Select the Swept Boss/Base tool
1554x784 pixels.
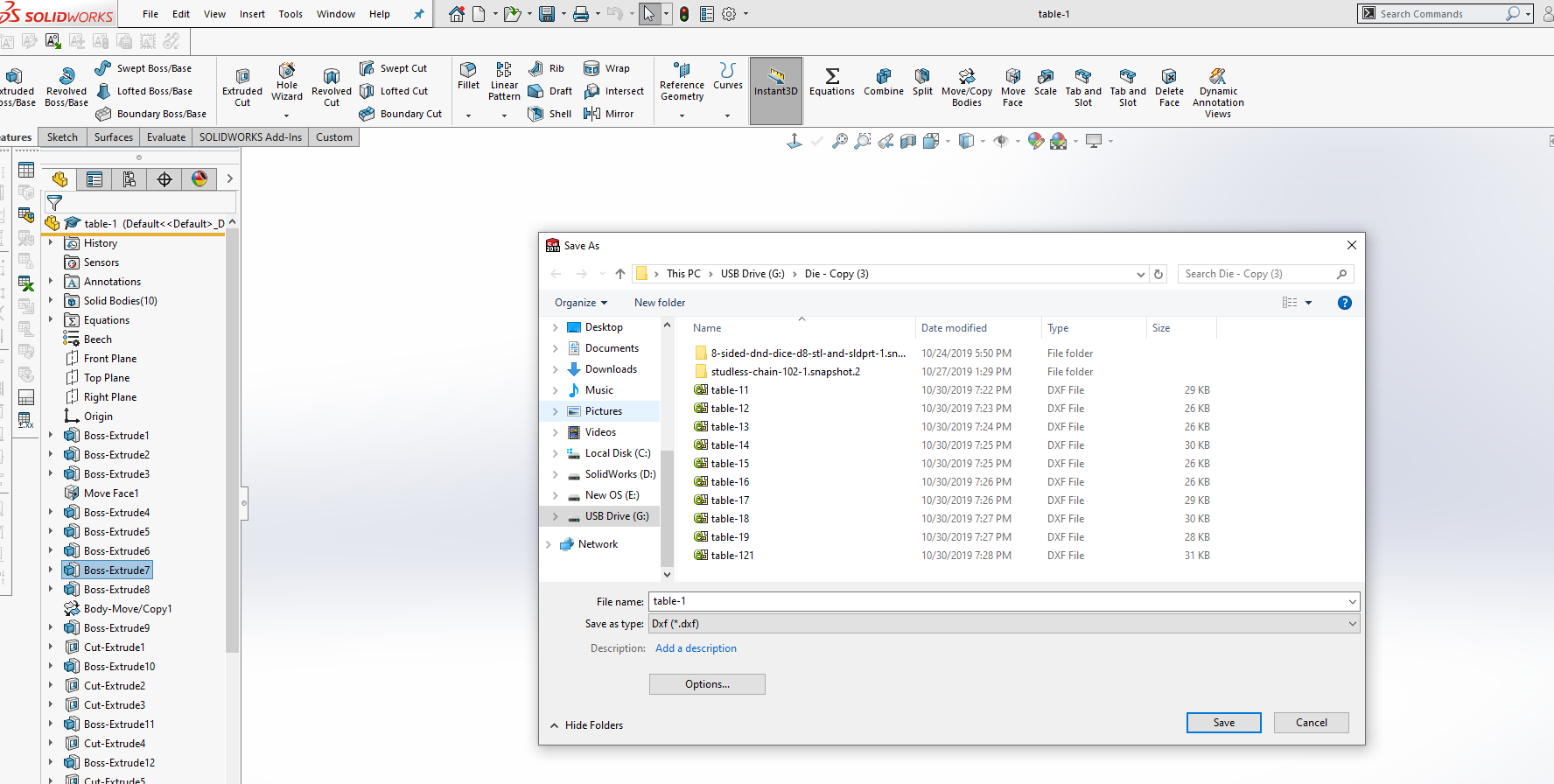pyautogui.click(x=143, y=68)
